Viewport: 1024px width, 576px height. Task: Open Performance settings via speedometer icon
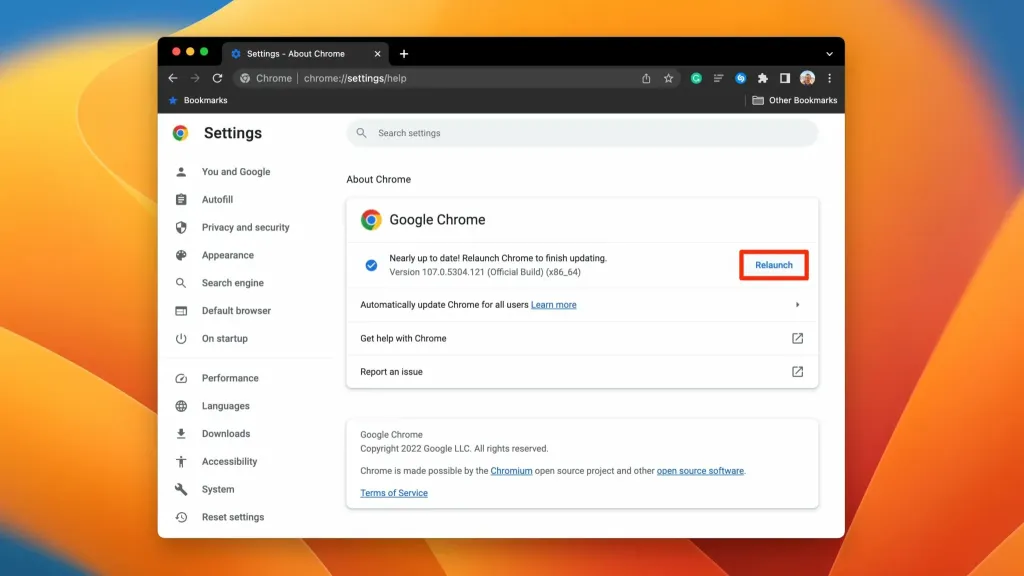coord(182,378)
